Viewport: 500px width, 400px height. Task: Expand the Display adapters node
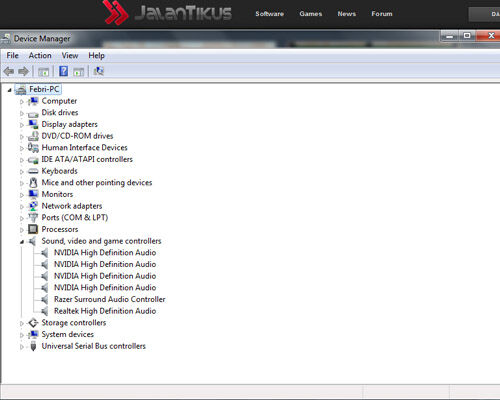[x=22, y=125]
